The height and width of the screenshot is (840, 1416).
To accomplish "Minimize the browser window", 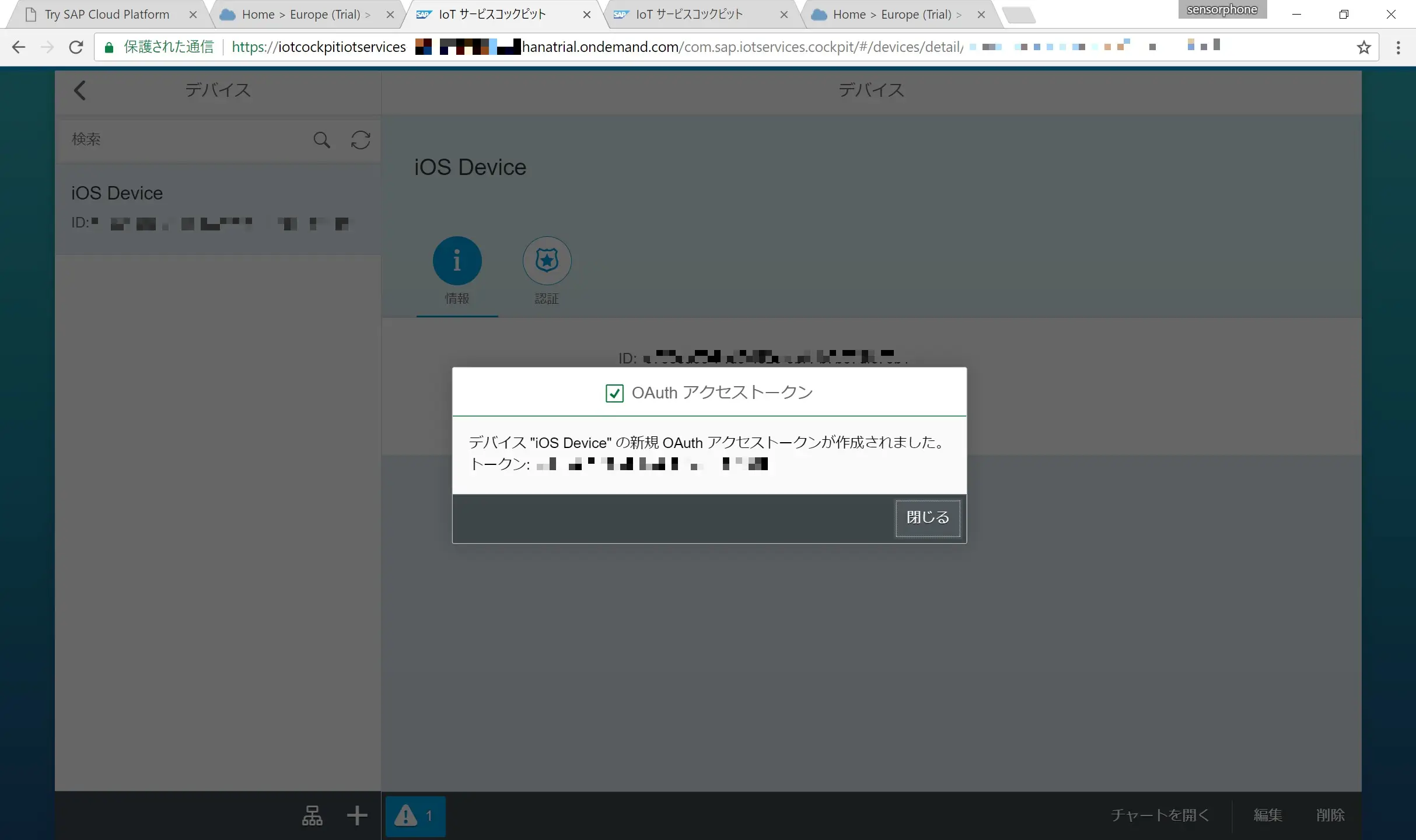I will tap(1296, 15).
